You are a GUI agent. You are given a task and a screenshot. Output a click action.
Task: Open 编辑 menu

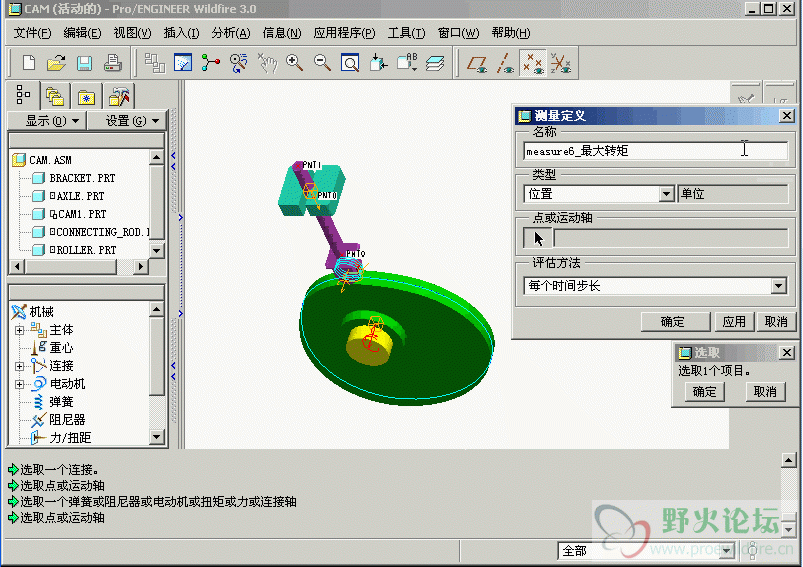(82, 33)
